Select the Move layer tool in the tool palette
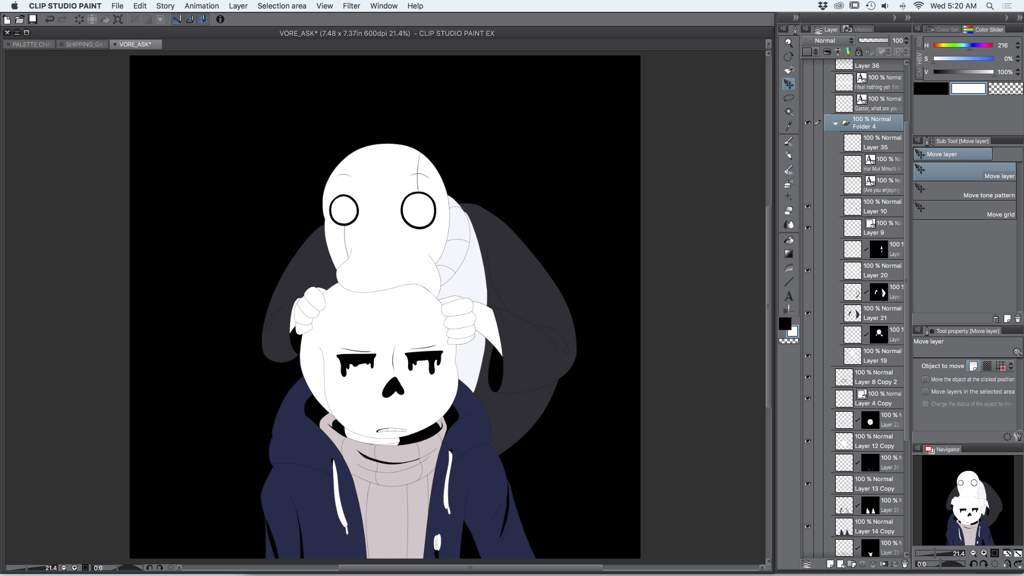This screenshot has width=1024, height=576. click(x=789, y=84)
